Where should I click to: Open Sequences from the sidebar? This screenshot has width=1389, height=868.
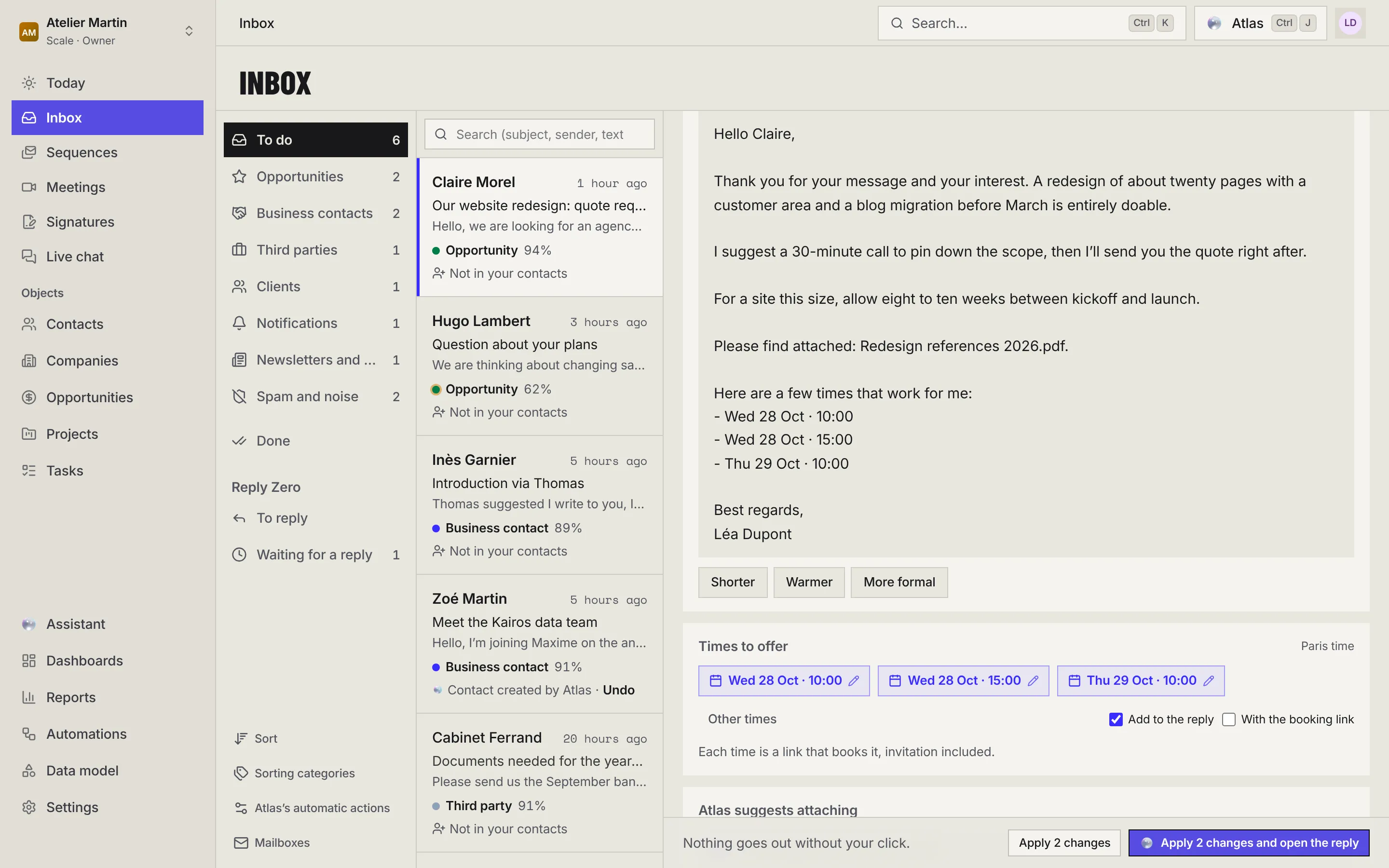coord(108,152)
